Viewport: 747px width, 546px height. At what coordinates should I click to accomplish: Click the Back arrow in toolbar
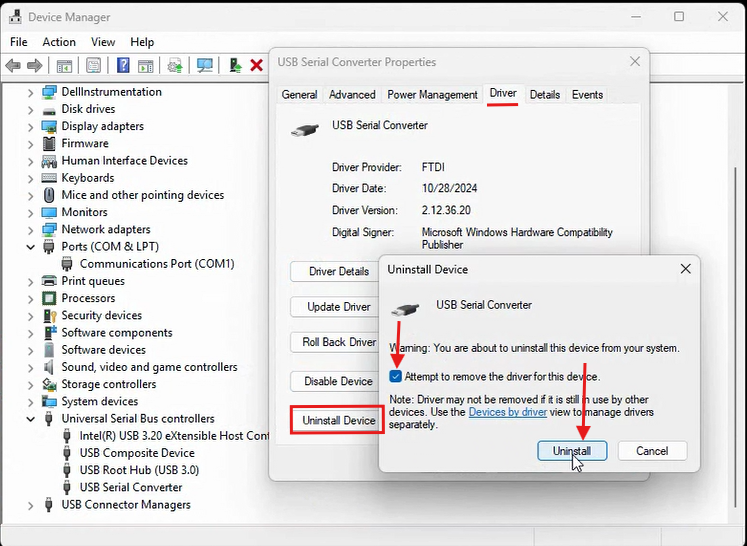click(x=13, y=66)
